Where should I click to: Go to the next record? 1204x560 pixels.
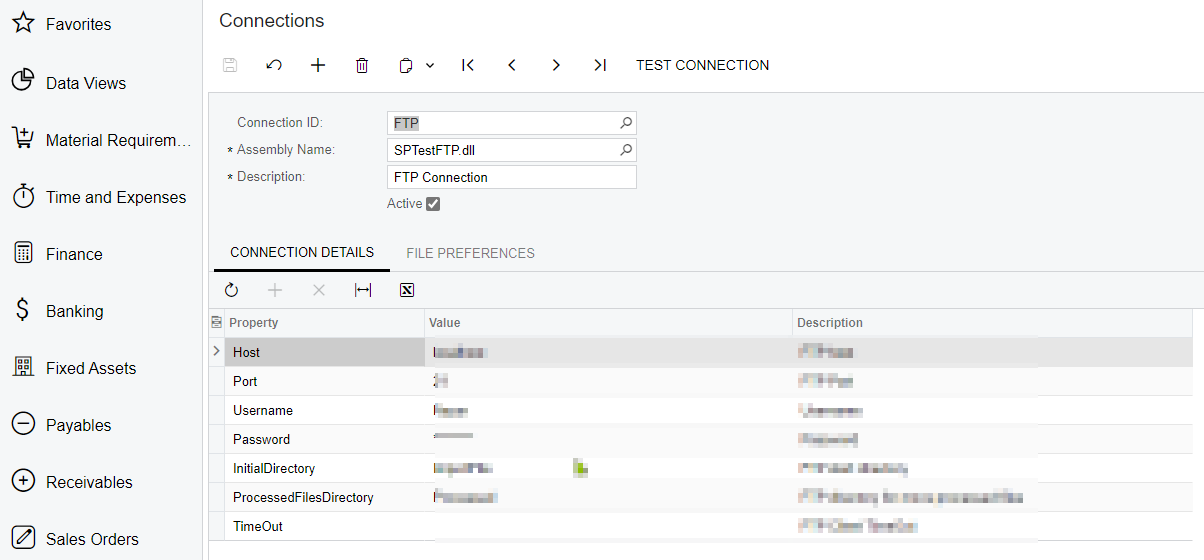[556, 65]
